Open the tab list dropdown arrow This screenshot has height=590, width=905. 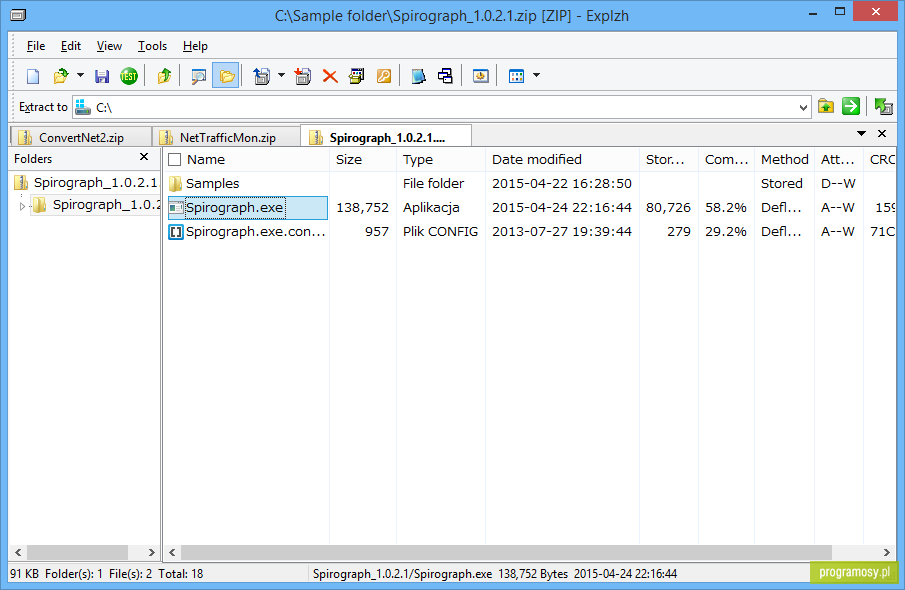pyautogui.click(x=861, y=133)
